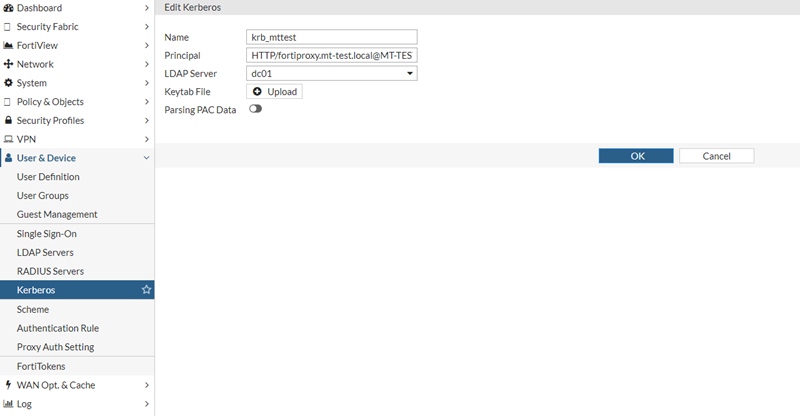
Task: Expand the Policy & Objects chevron
Action: 147,102
